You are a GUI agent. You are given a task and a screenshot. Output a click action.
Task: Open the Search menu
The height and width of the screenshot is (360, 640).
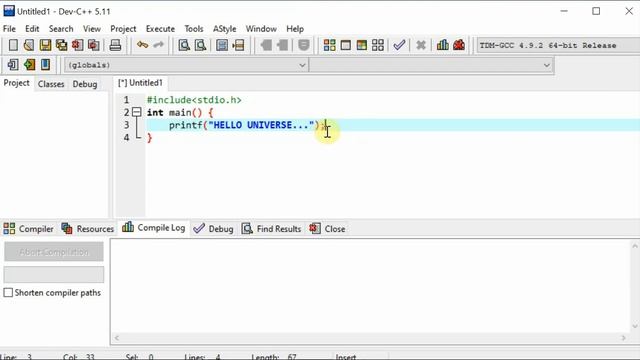61,29
